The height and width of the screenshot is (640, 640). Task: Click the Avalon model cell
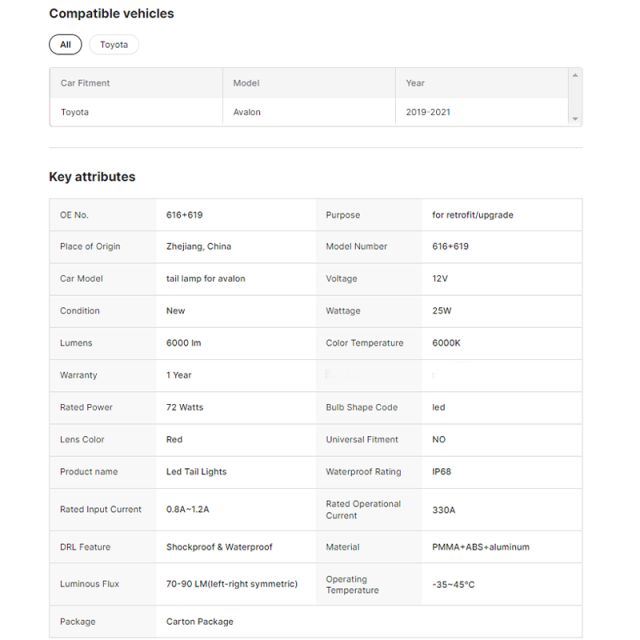(x=247, y=112)
